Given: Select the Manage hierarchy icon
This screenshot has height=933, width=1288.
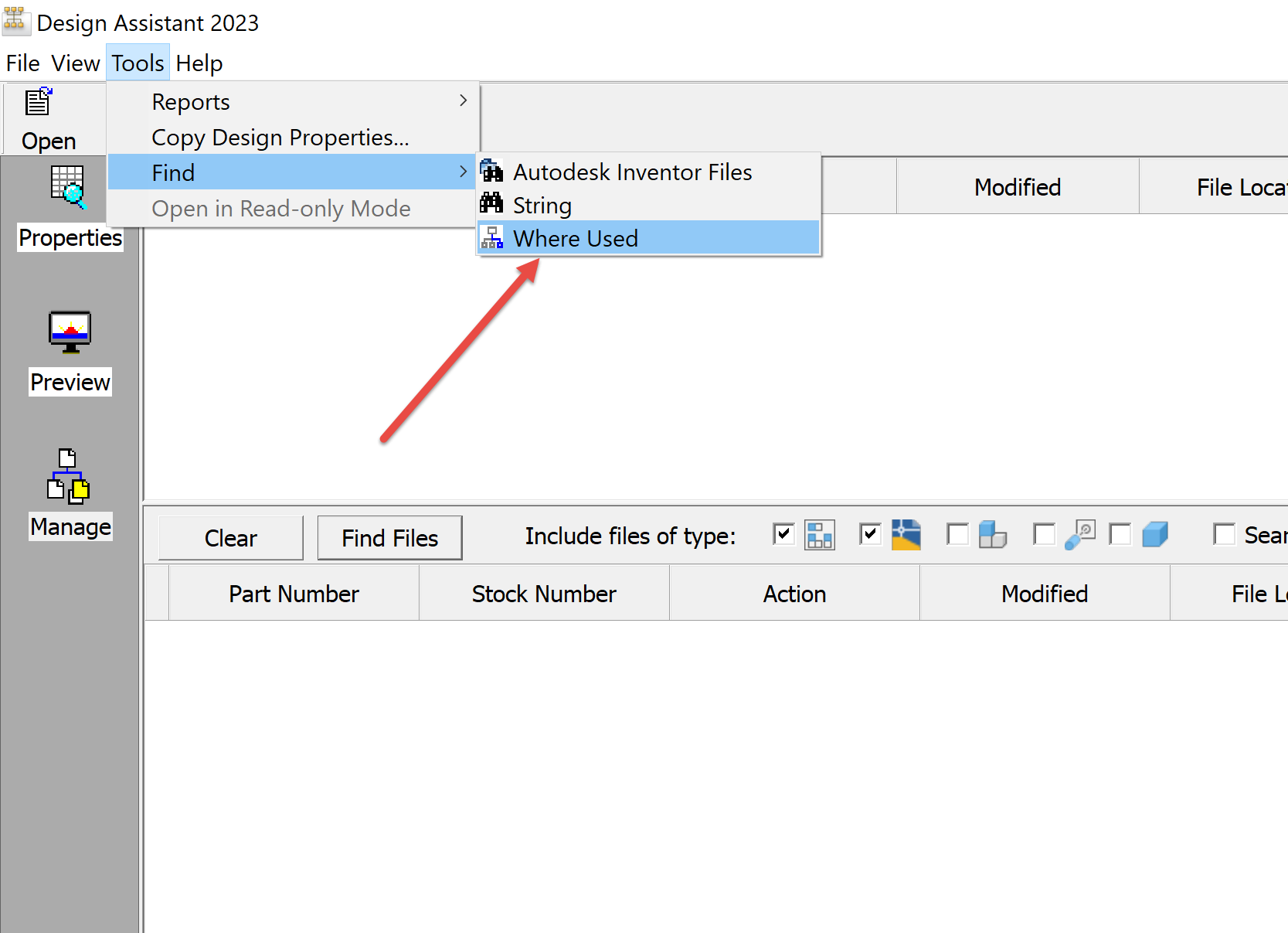Looking at the screenshot, I should [69, 475].
